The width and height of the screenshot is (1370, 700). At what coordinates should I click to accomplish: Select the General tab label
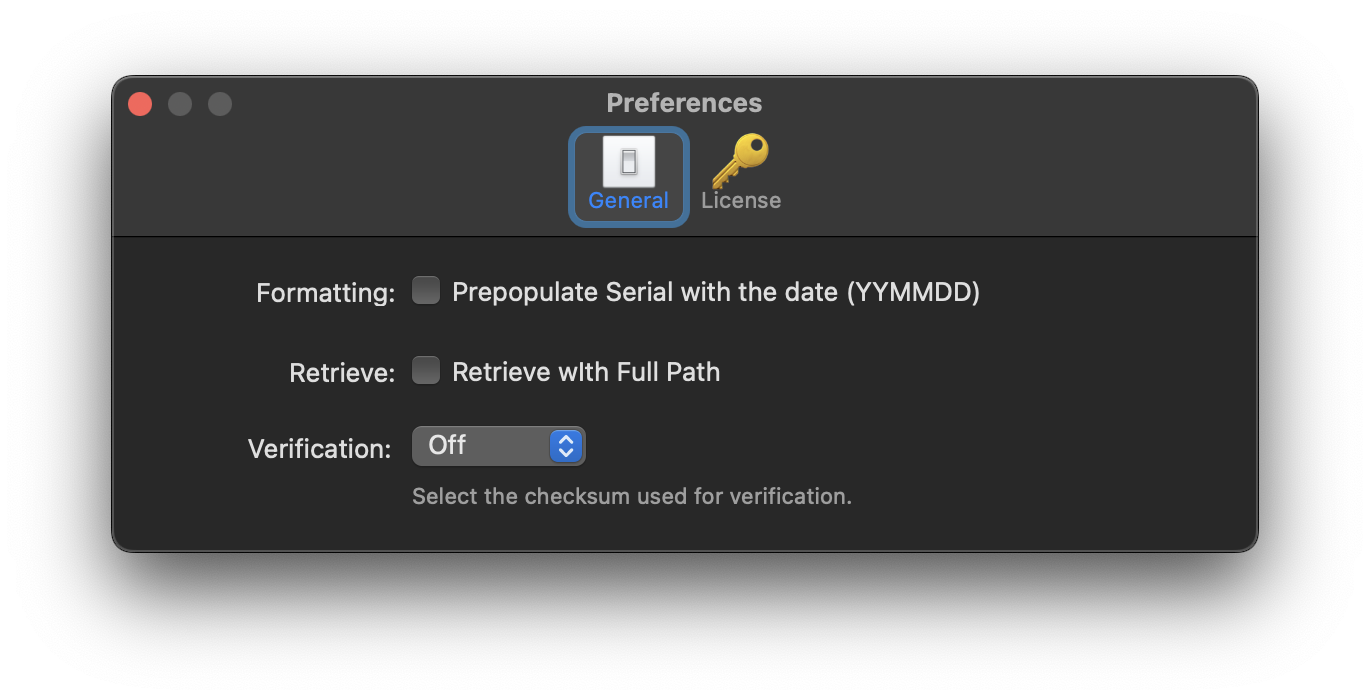pos(628,201)
